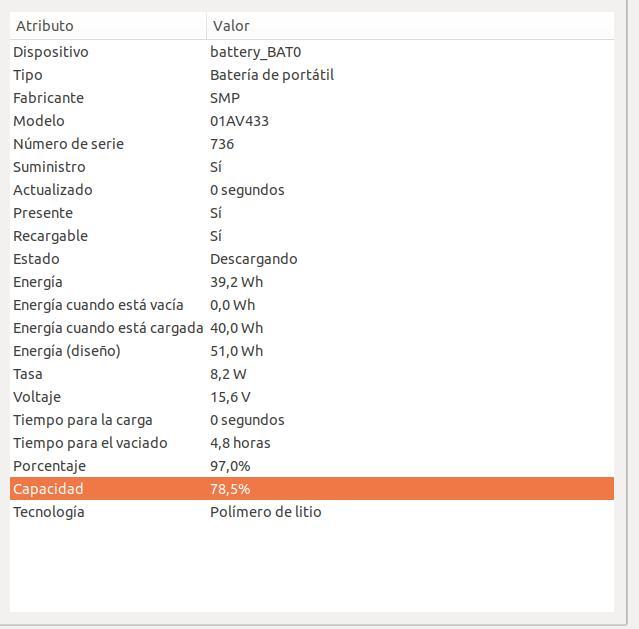Select the Modelo 01AV433 row
This screenshot has width=639, height=629.
(312, 121)
